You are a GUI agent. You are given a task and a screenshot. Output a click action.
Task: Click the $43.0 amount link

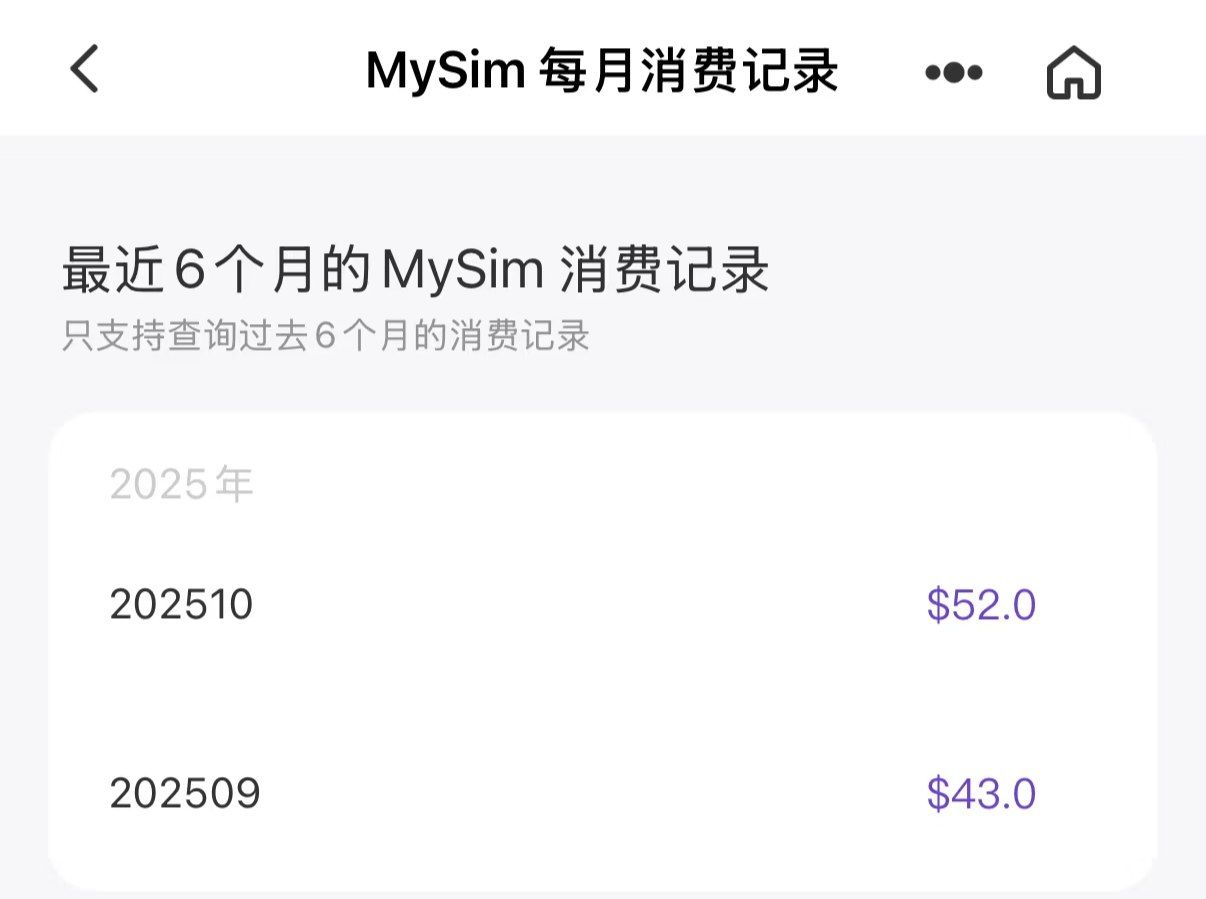pyautogui.click(x=980, y=793)
